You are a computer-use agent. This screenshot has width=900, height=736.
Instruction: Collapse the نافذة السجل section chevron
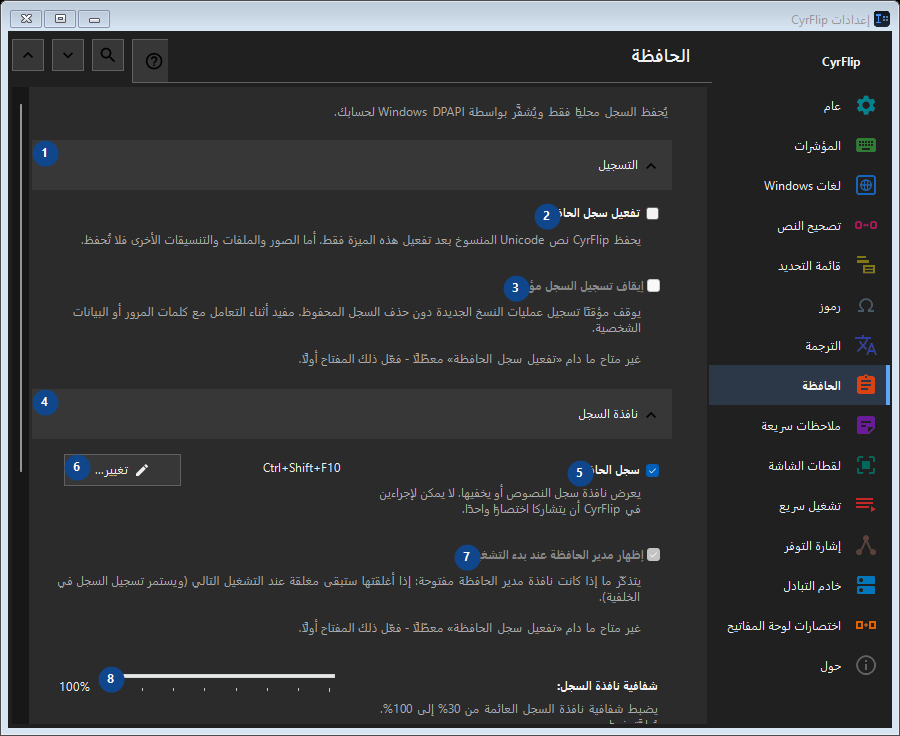(x=651, y=415)
